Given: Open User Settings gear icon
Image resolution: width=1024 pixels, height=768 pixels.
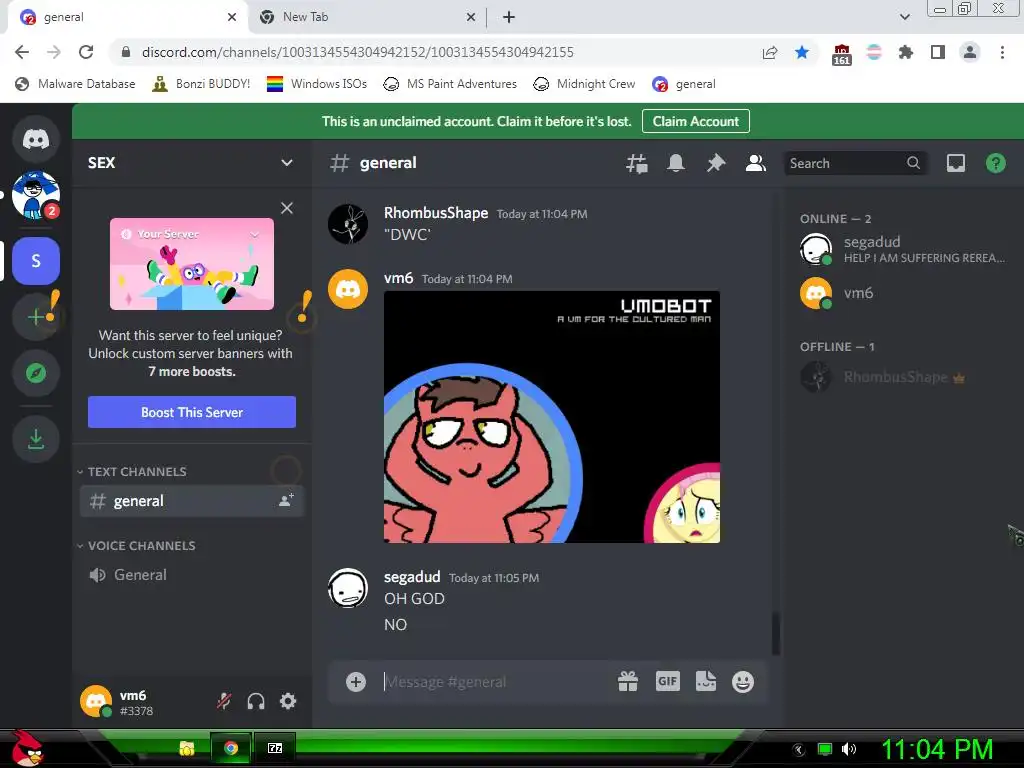Looking at the screenshot, I should 288,701.
